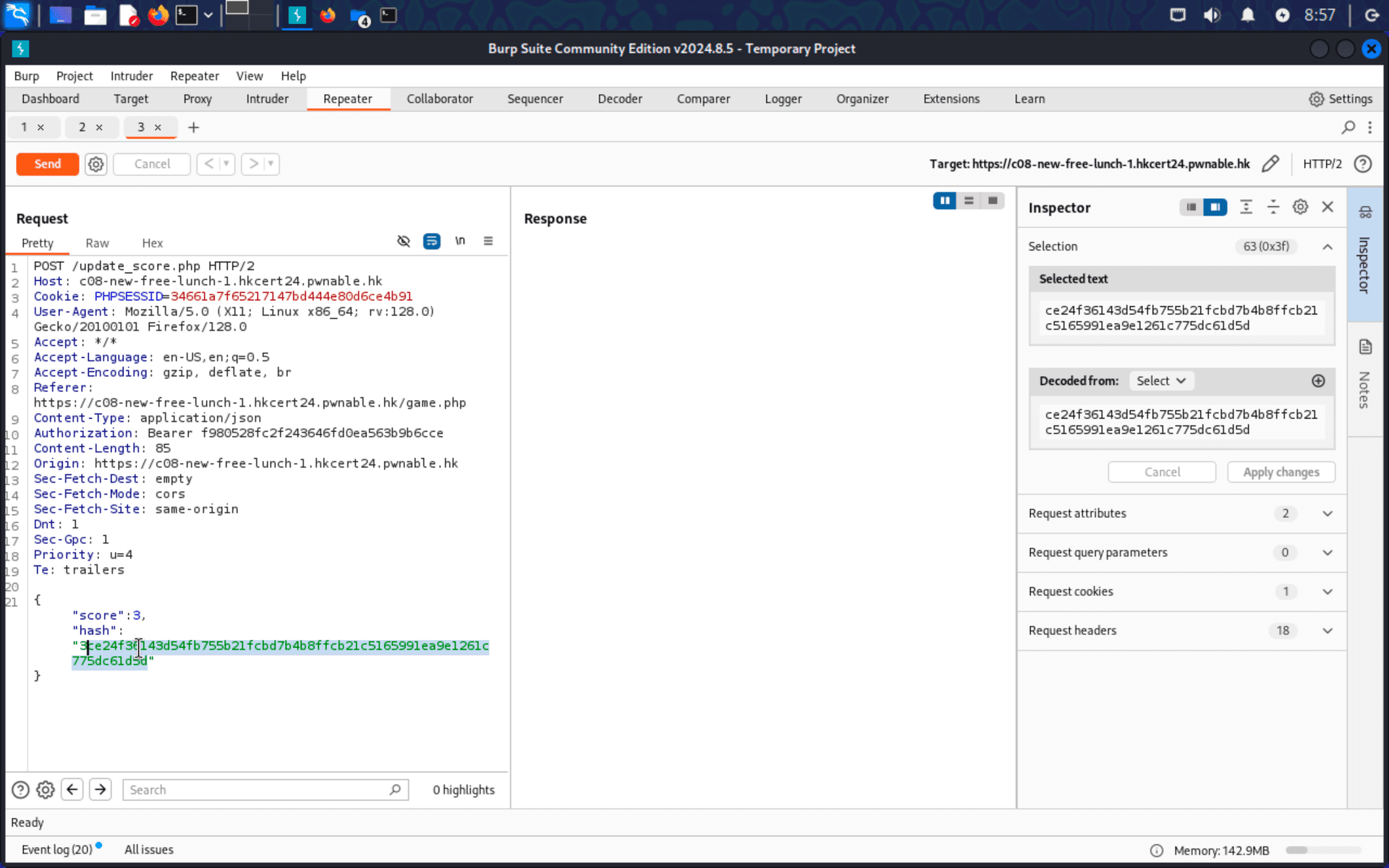Image resolution: width=1389 pixels, height=868 pixels.
Task: Open the Decoded from Select dropdown
Action: point(1160,380)
